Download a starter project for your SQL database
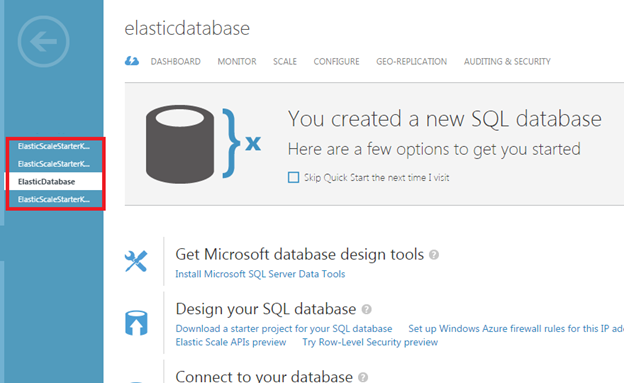 coord(284,328)
